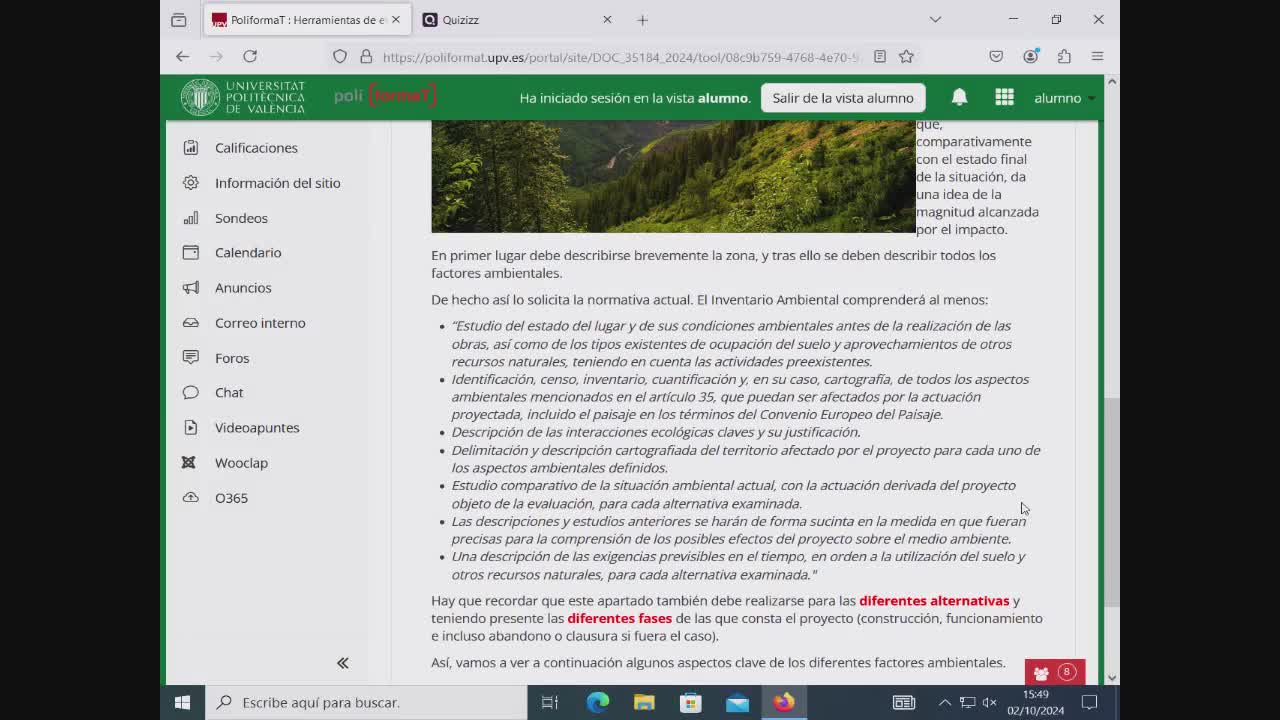
Task: Open File Explorer from the taskbar
Action: click(644, 702)
